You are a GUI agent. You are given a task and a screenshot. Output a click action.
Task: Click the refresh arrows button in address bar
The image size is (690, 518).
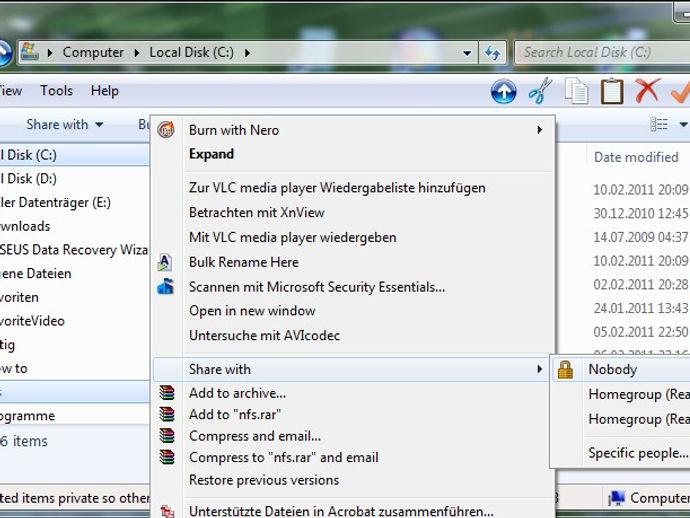pos(492,53)
